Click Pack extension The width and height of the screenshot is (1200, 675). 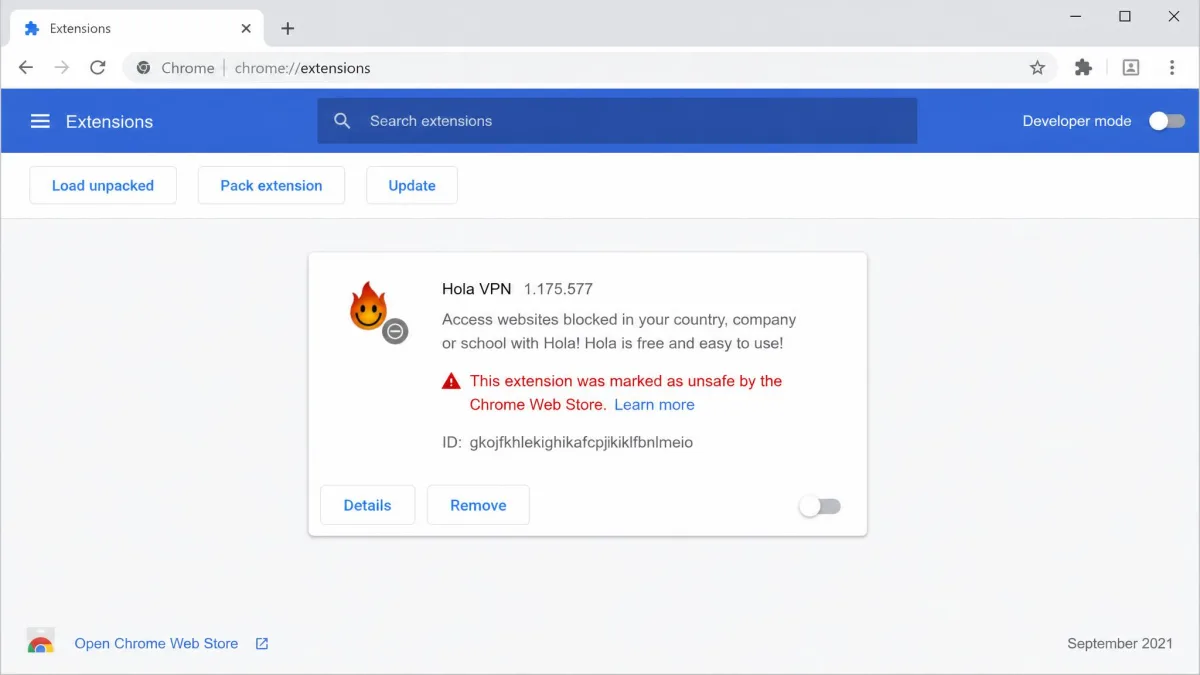[x=271, y=185]
